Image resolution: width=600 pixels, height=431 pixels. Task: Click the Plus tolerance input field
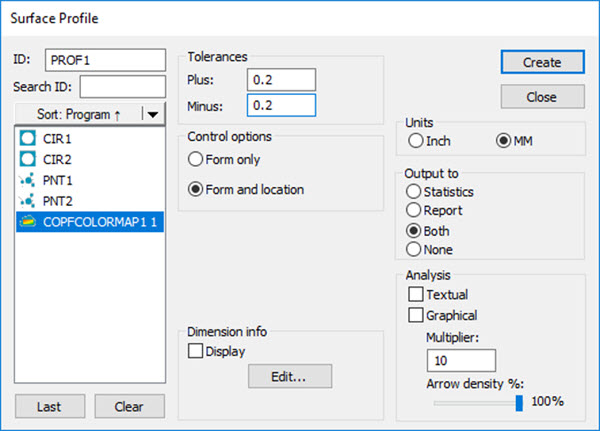point(281,79)
